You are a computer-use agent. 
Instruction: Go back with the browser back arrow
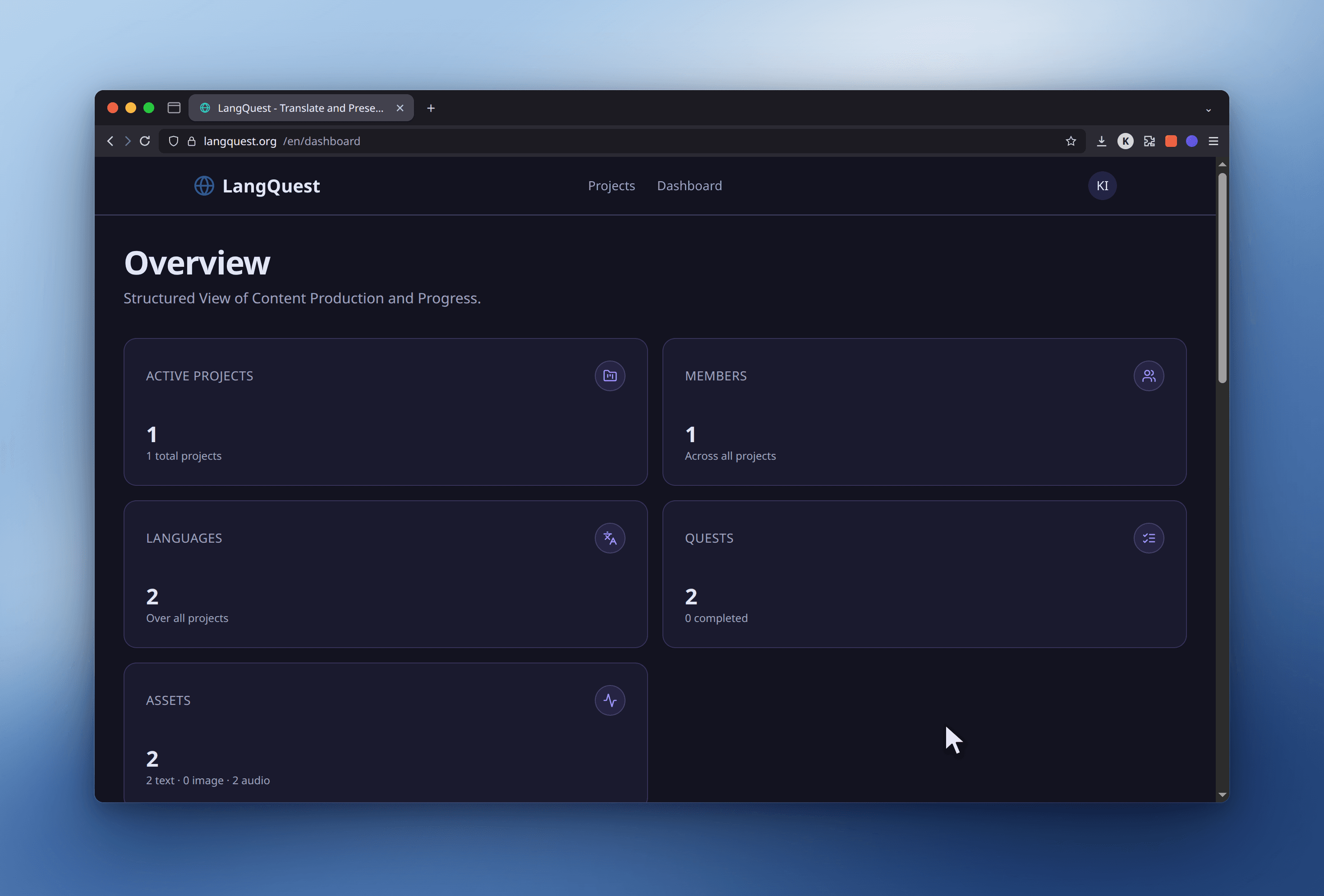coord(110,141)
